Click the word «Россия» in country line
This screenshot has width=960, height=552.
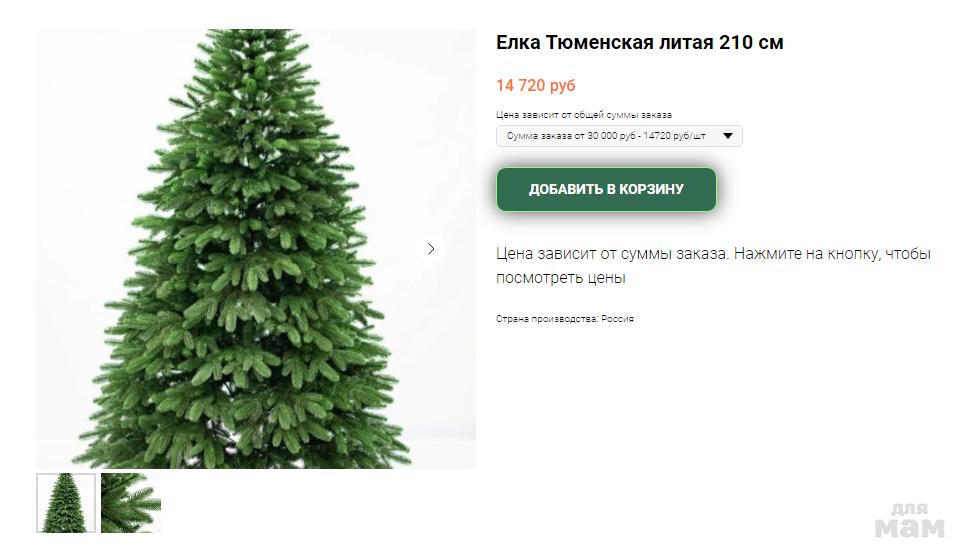pos(617,319)
